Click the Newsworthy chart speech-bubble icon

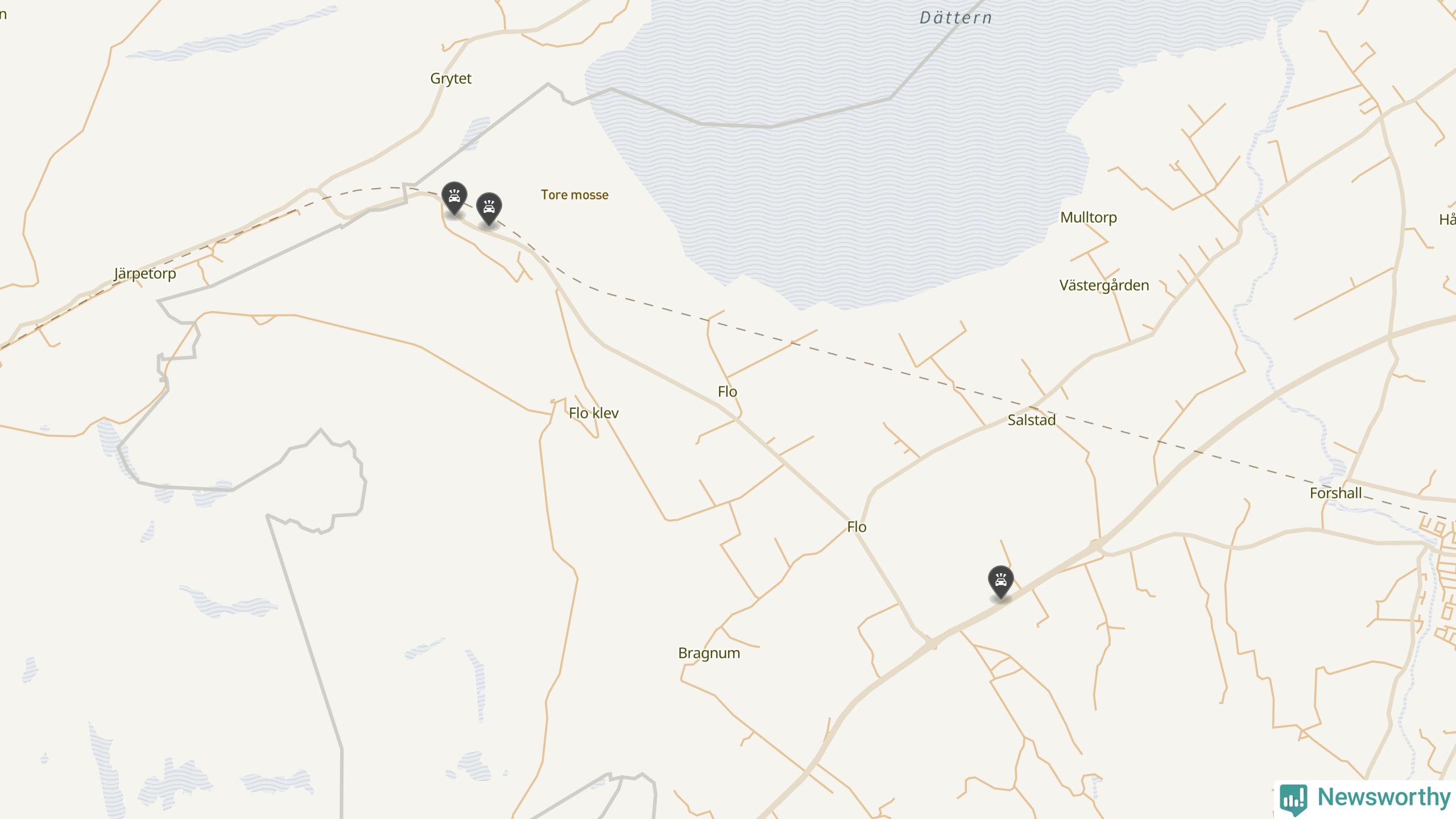1293,799
